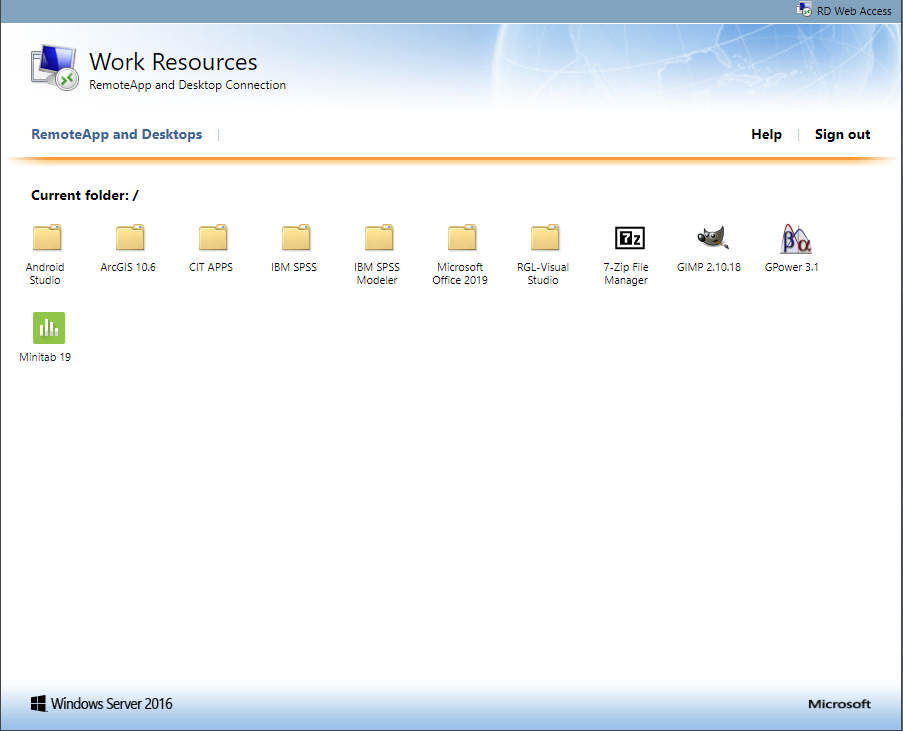Launch Minitab 19
Image resolution: width=903 pixels, height=731 pixels.
pyautogui.click(x=47, y=327)
